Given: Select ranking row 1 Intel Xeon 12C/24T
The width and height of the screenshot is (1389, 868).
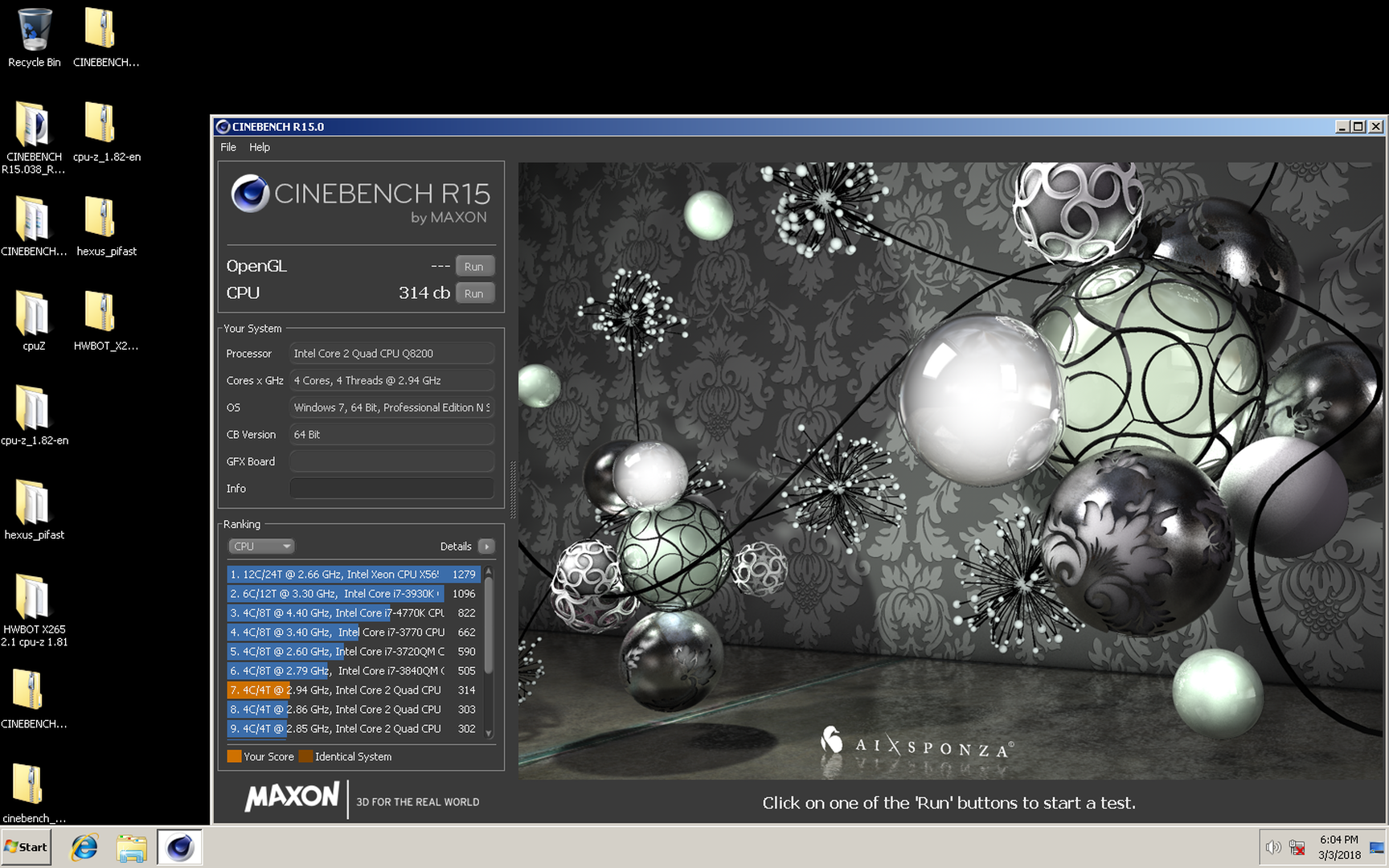Looking at the screenshot, I should coord(354,575).
